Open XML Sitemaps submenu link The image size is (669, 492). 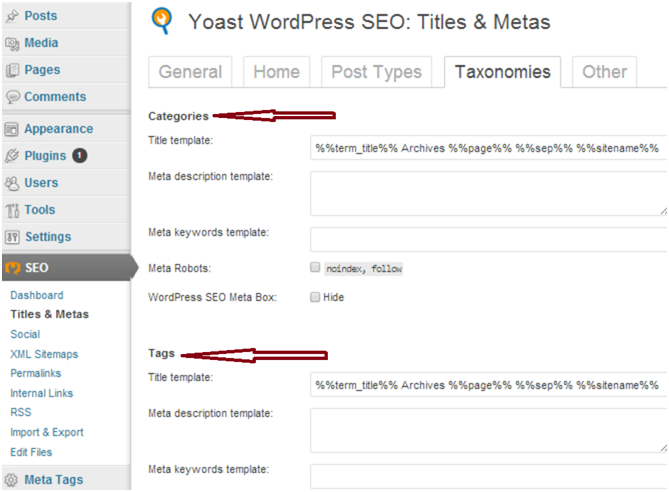click(x=44, y=354)
